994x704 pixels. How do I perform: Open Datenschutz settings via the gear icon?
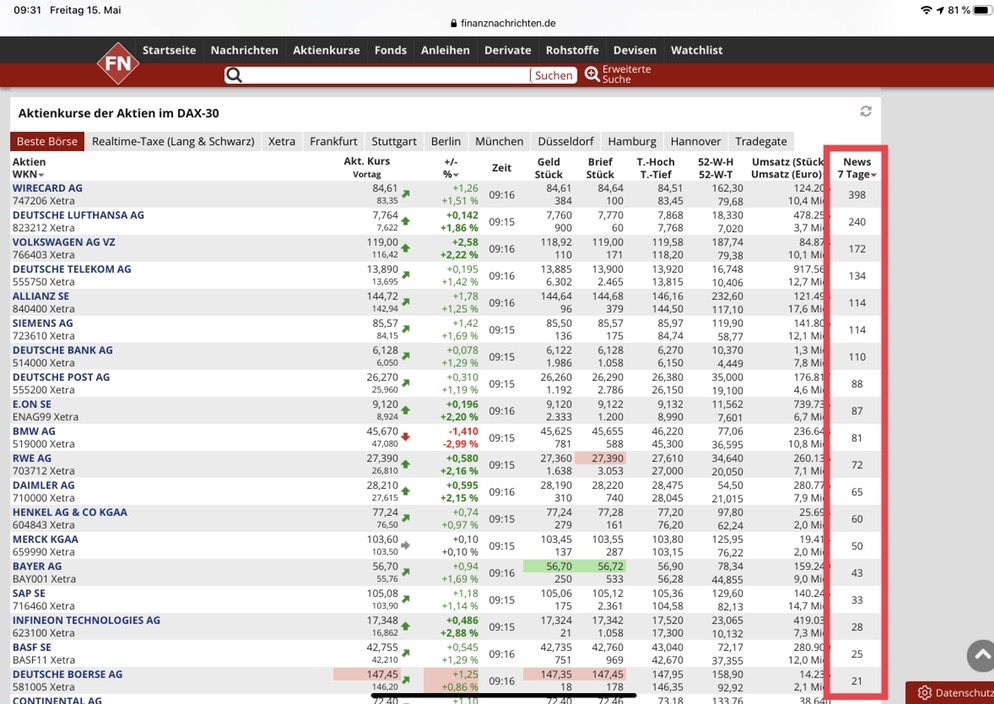point(923,692)
